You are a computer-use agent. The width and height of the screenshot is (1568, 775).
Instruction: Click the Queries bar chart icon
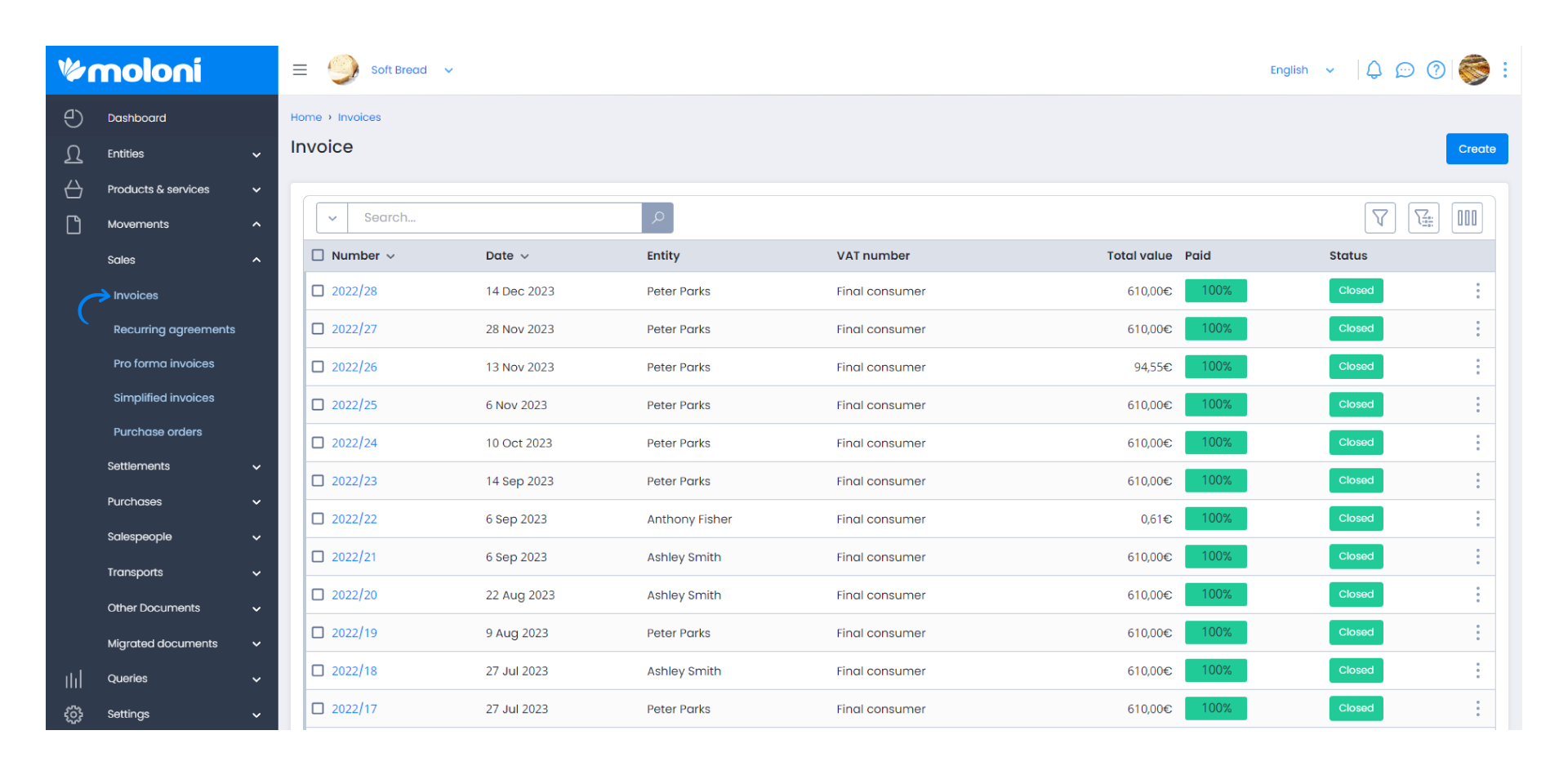tap(73, 679)
